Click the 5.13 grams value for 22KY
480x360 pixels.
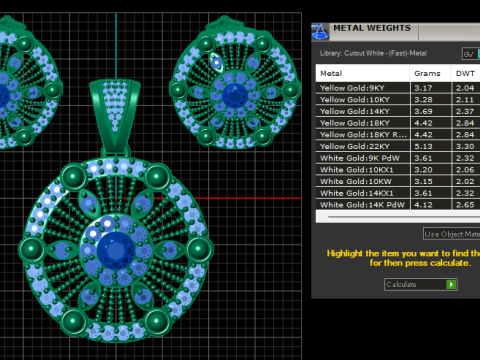pyautogui.click(x=423, y=146)
